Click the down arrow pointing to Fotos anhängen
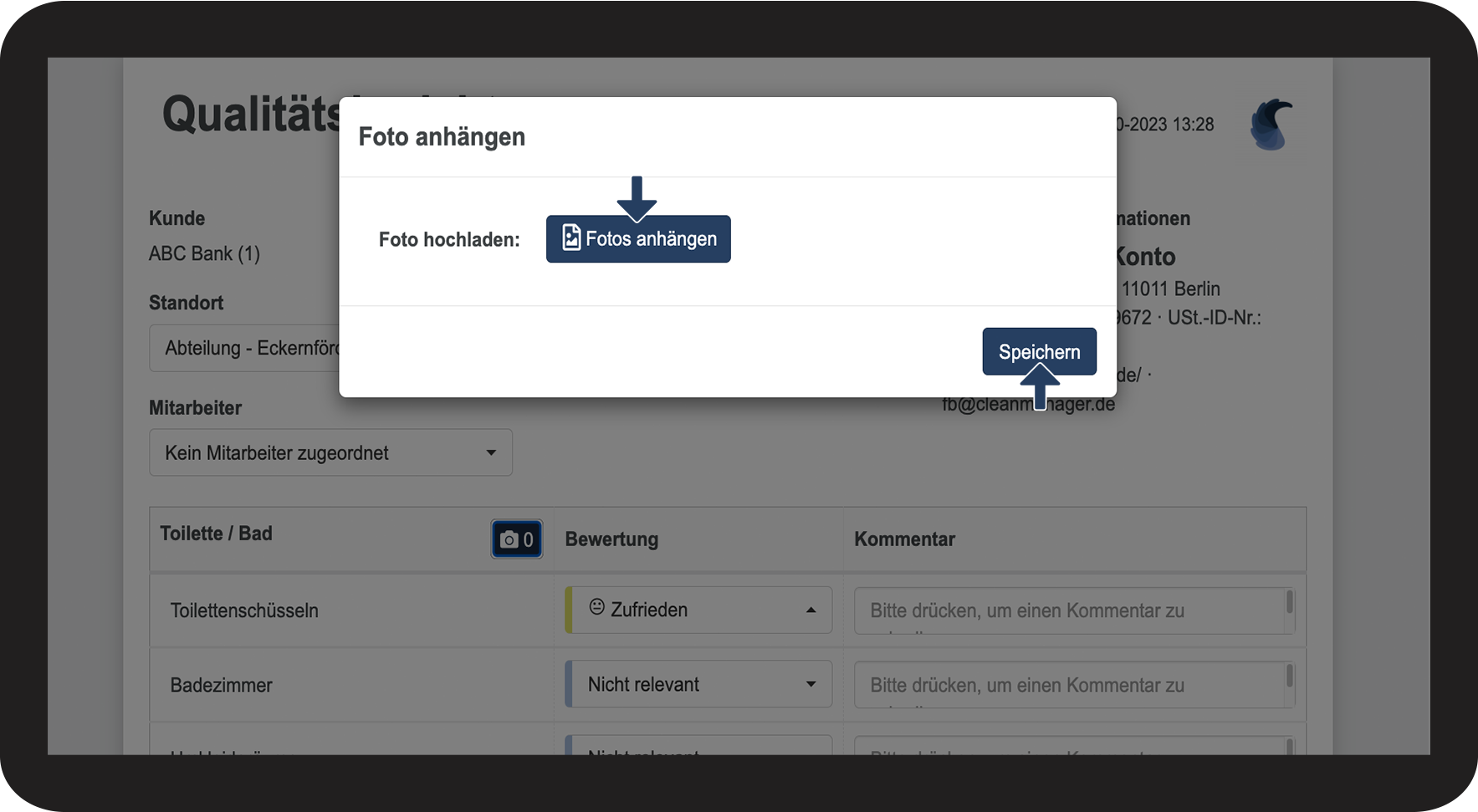This screenshot has height=812, width=1478. [637, 199]
